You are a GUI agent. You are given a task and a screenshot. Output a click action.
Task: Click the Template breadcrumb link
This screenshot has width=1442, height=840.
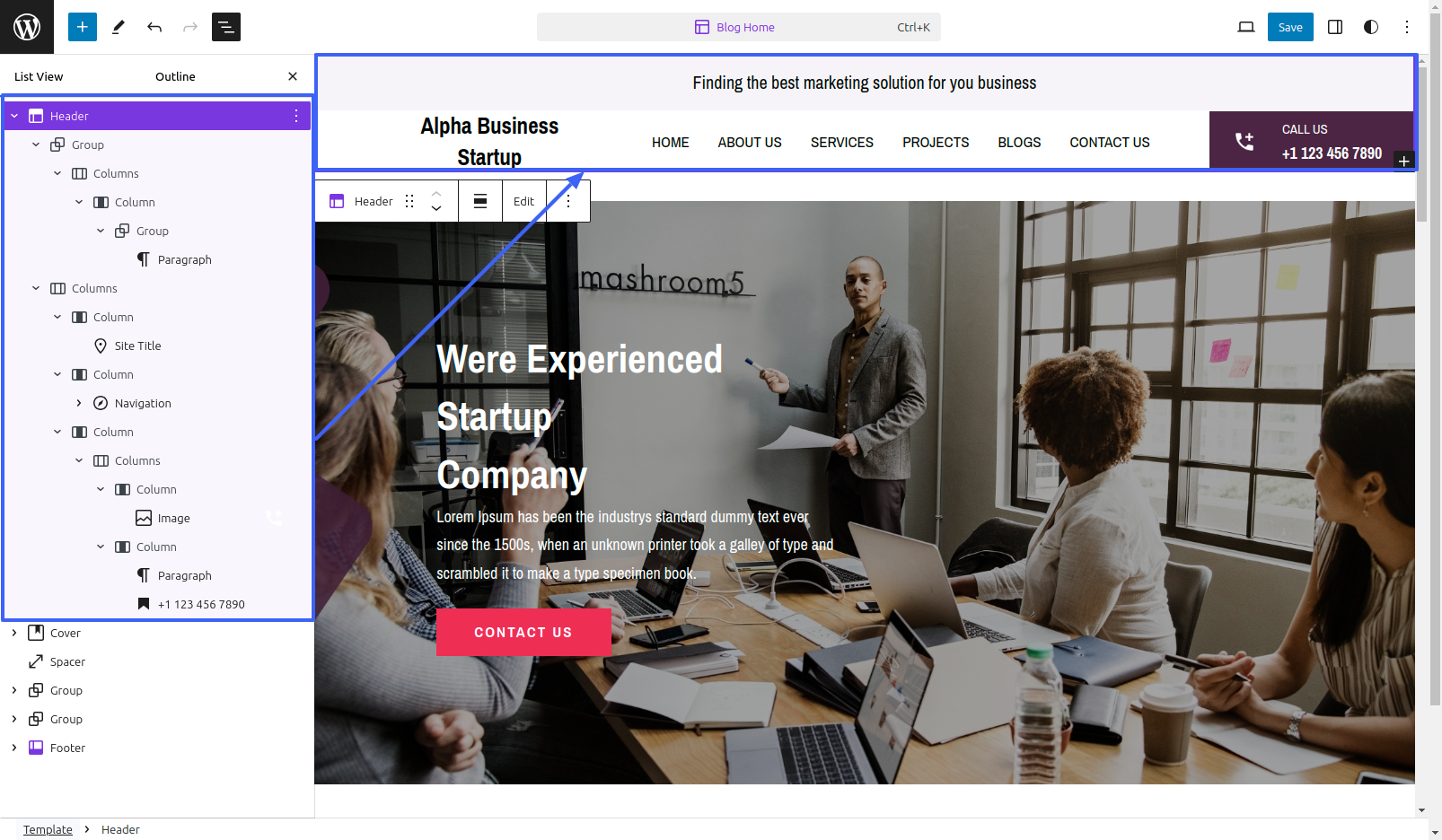pyautogui.click(x=48, y=829)
